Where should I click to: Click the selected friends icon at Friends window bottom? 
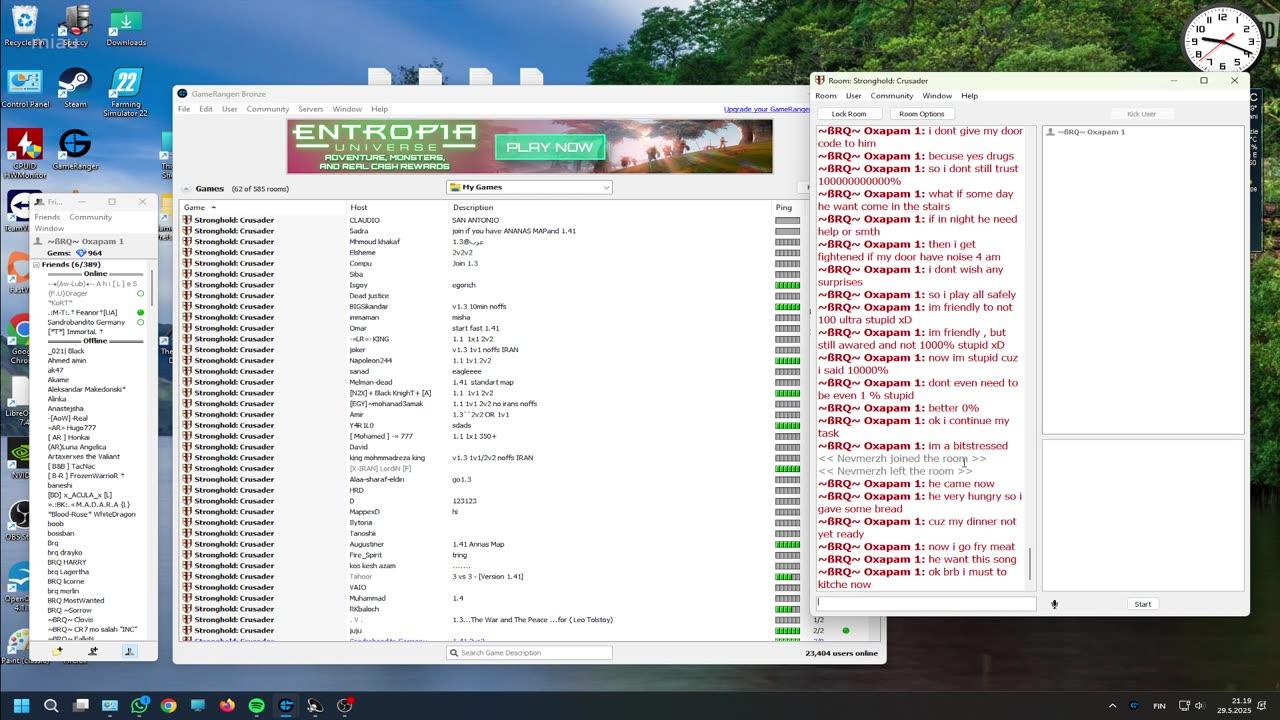click(x=129, y=650)
